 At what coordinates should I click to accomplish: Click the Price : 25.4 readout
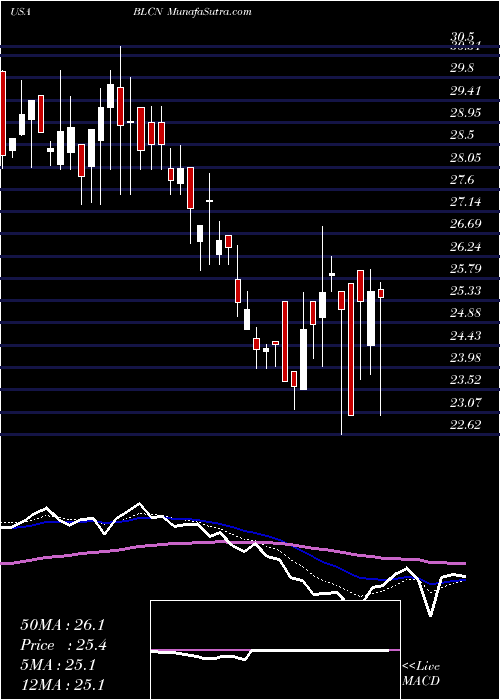(x=63, y=645)
